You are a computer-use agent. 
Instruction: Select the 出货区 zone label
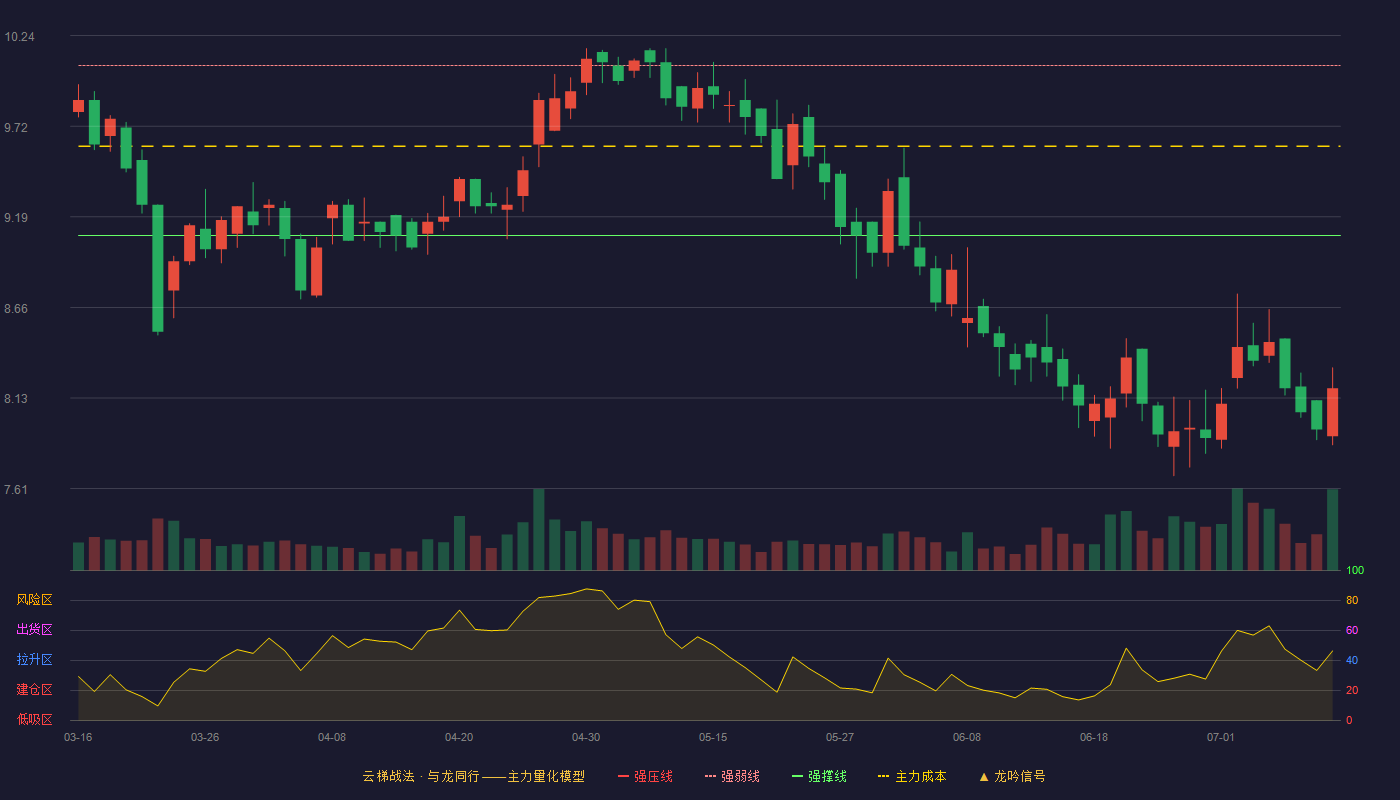(x=34, y=630)
